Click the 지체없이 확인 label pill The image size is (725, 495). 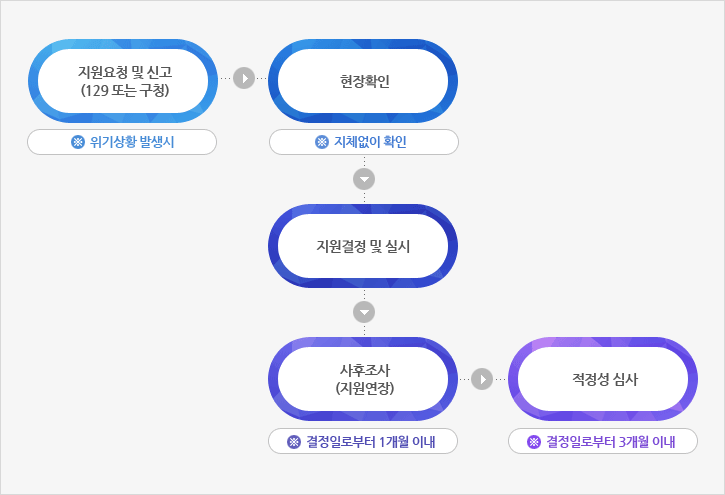point(364,142)
